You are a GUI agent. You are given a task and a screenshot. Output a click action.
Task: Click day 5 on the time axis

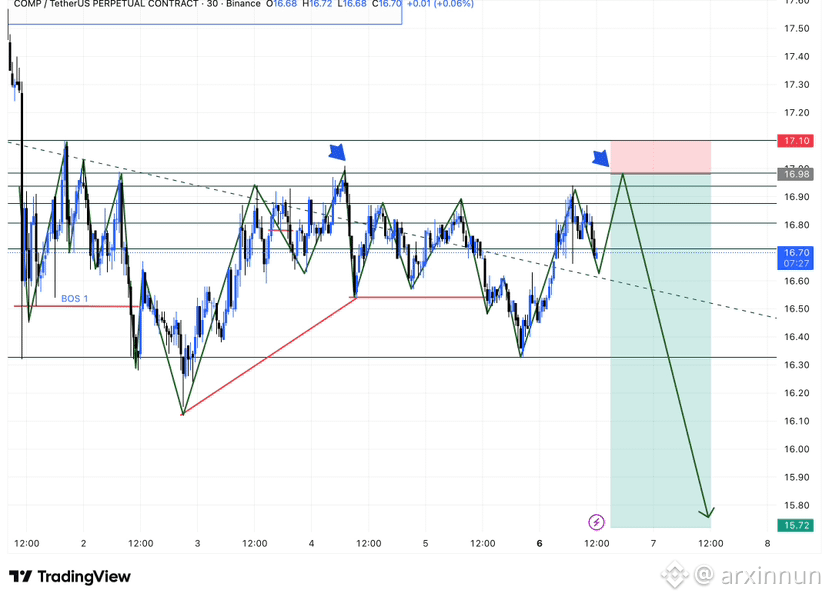coord(425,543)
